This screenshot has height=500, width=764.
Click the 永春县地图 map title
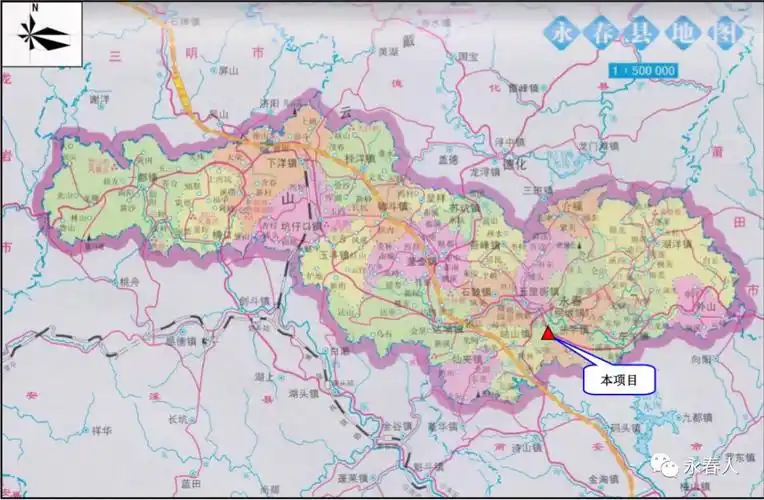point(647,34)
